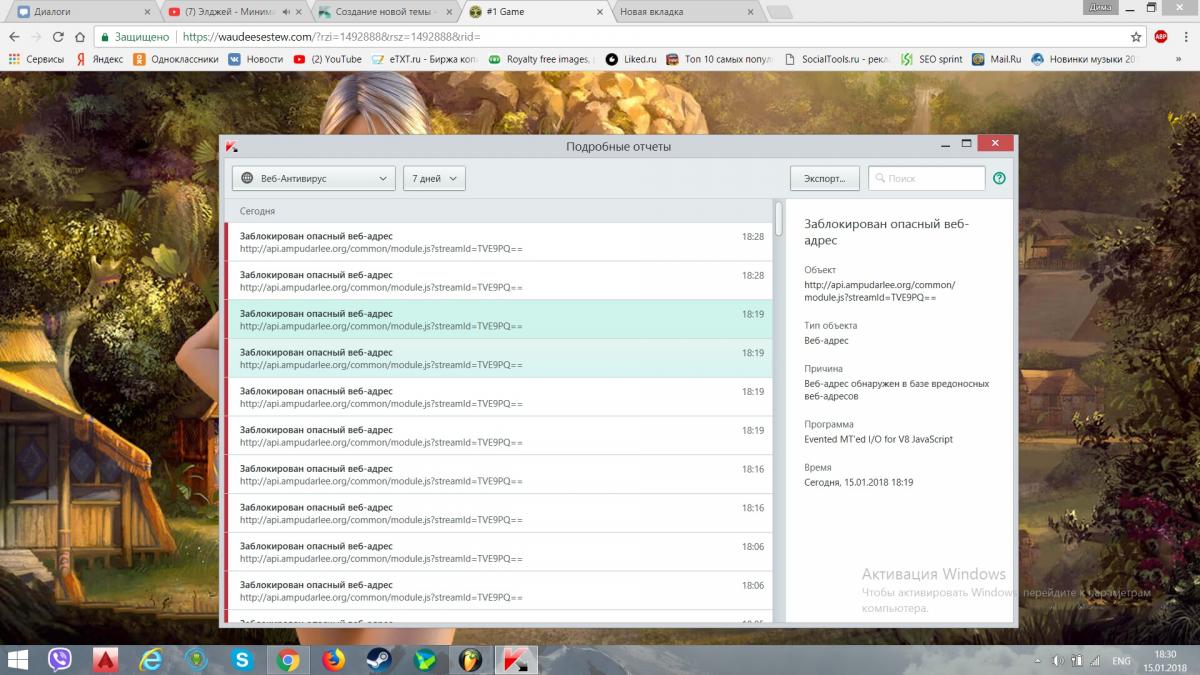The height and width of the screenshot is (675, 1200).
Task: Click the detail pane object URL text
Action: pos(879,291)
